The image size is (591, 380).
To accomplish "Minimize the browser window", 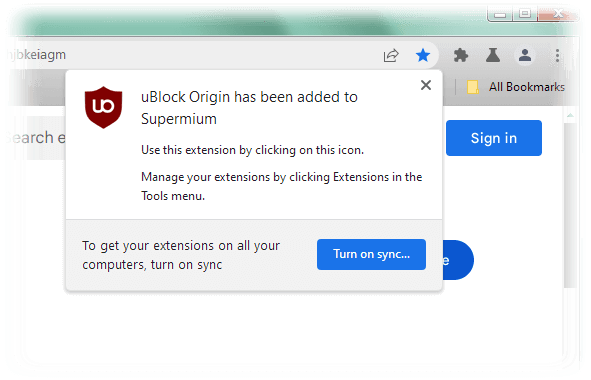I will 500,15.
